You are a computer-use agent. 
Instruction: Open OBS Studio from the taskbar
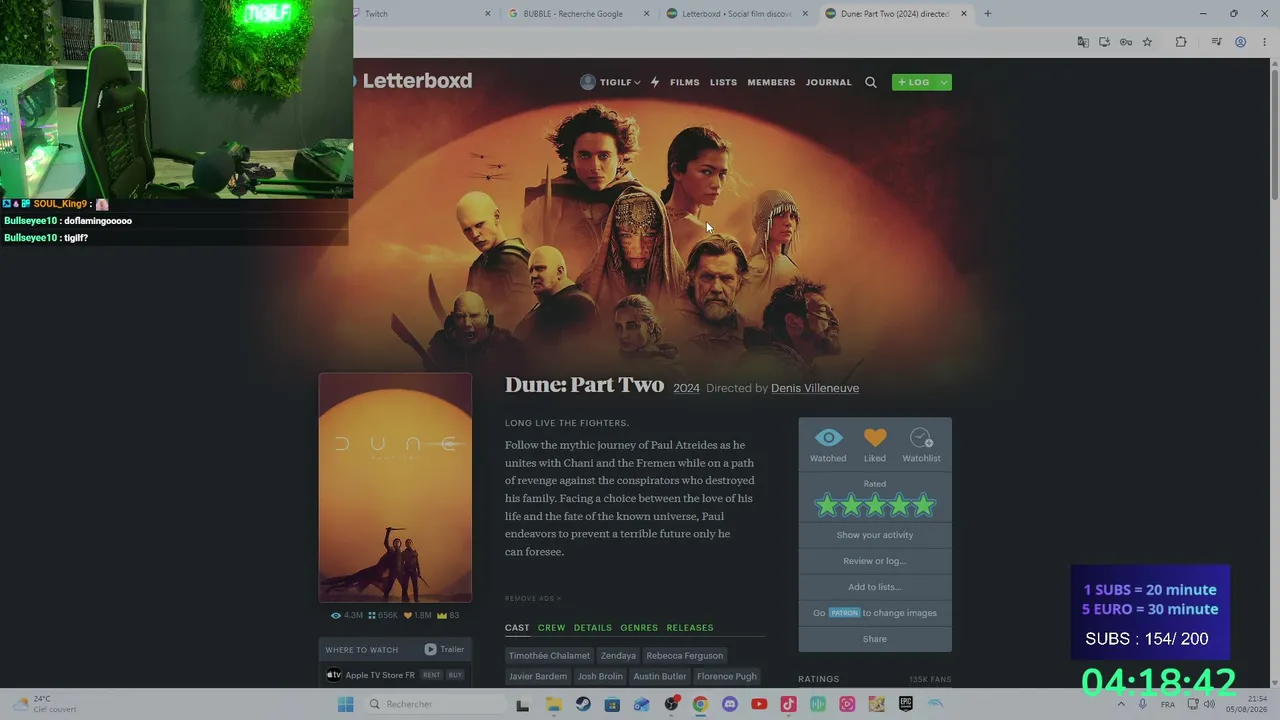pos(671,704)
